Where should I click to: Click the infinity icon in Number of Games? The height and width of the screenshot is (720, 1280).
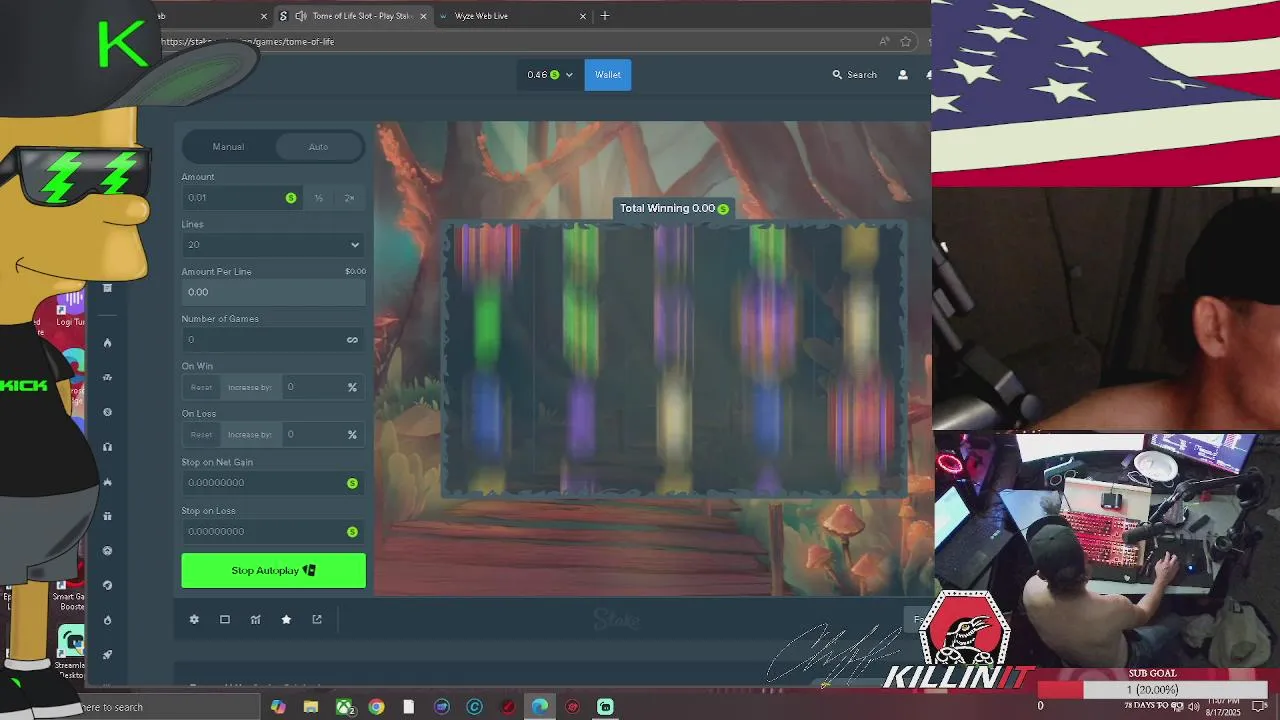click(352, 340)
